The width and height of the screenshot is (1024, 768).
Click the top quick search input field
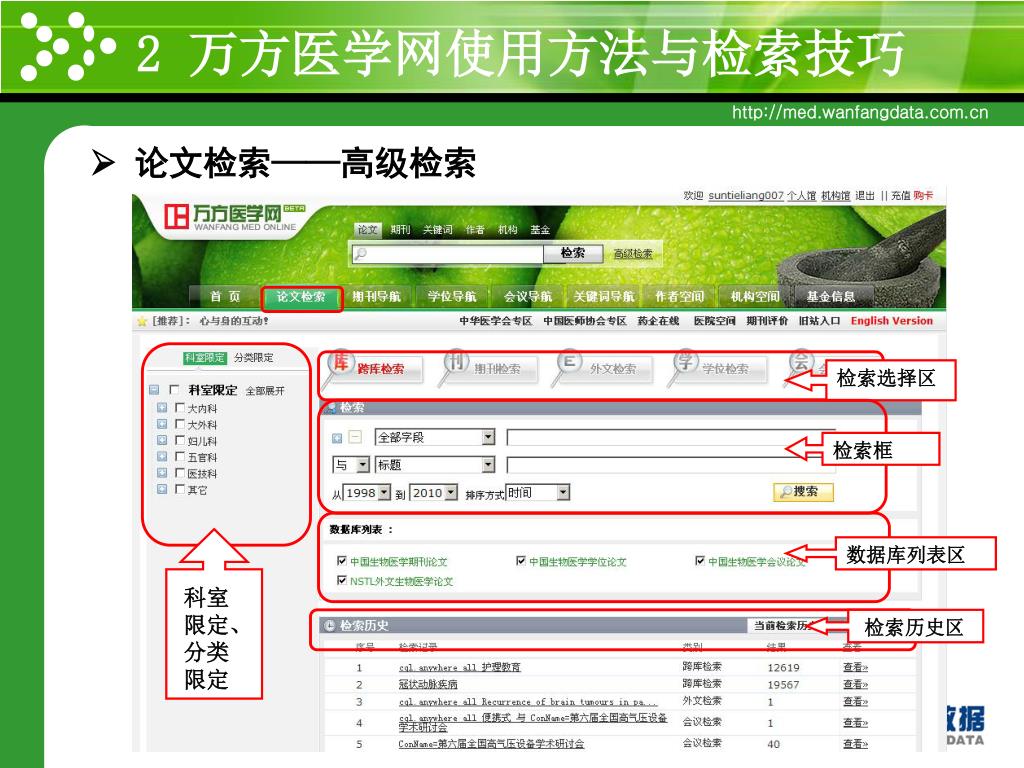click(447, 253)
